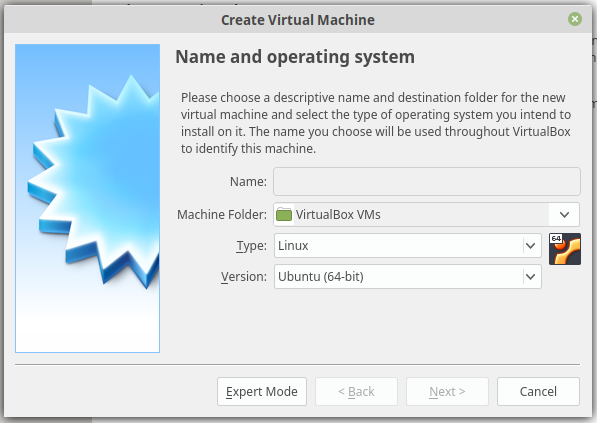Click the green folder icon in Machine Folder
The image size is (597, 423).
pyautogui.click(x=284, y=215)
